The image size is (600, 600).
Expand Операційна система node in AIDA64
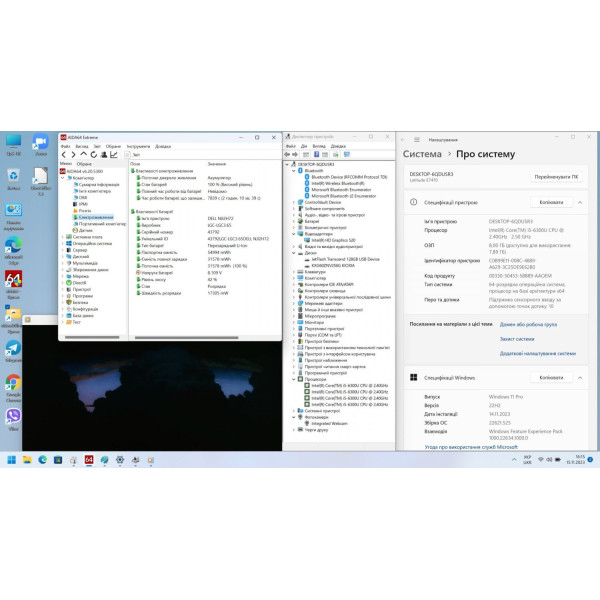pos(63,243)
